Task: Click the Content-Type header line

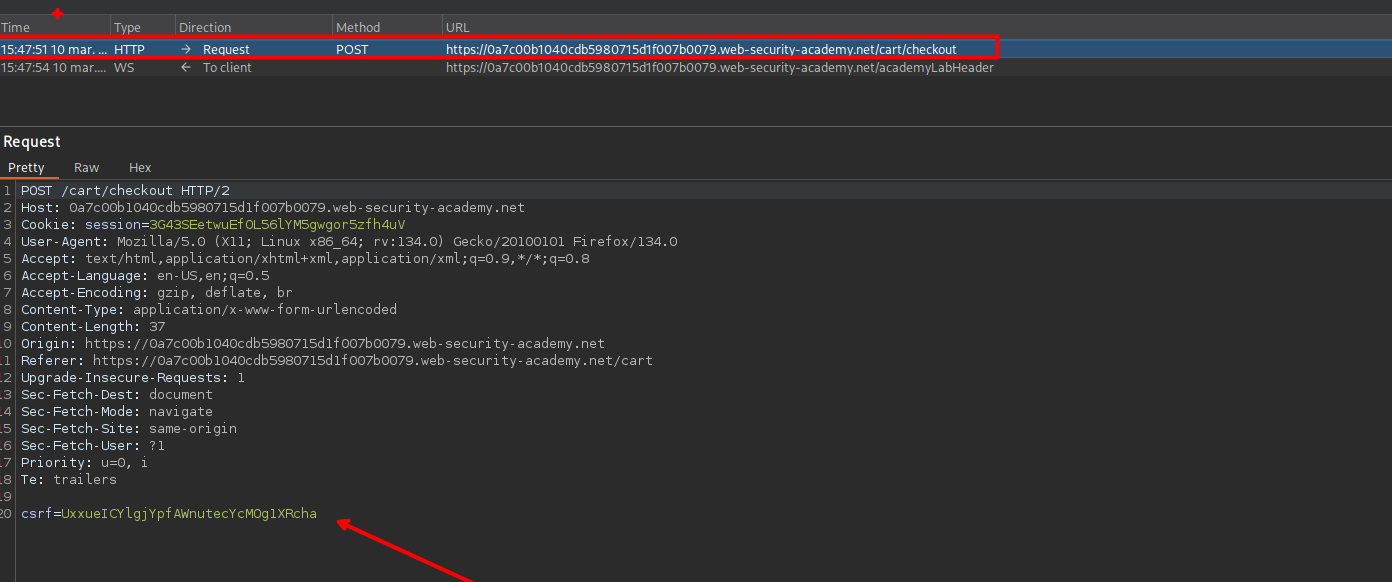Action: (208, 310)
